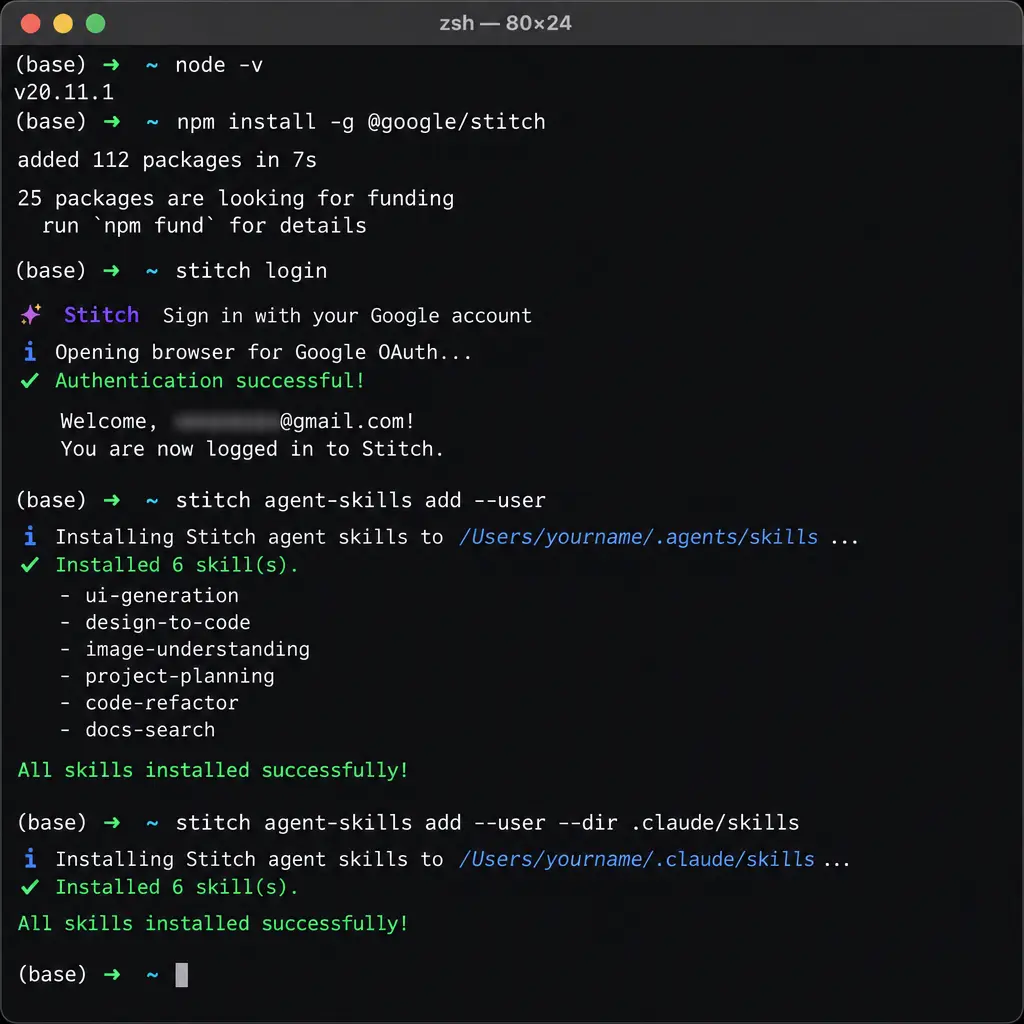1024x1024 pixels.
Task: Click 'stitch agent-skills add --user' command without --dir
Action: [360, 500]
